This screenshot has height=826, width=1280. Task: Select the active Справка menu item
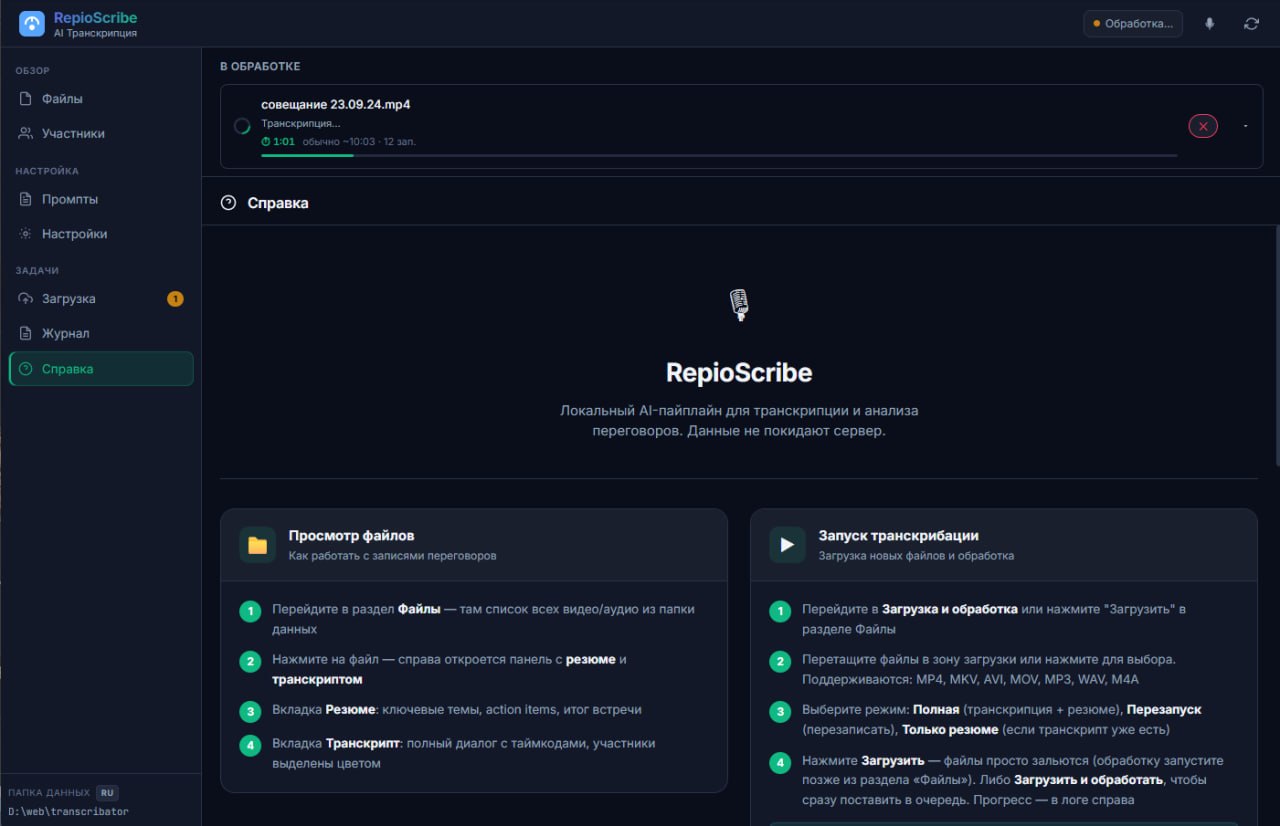pyautogui.click(x=101, y=369)
